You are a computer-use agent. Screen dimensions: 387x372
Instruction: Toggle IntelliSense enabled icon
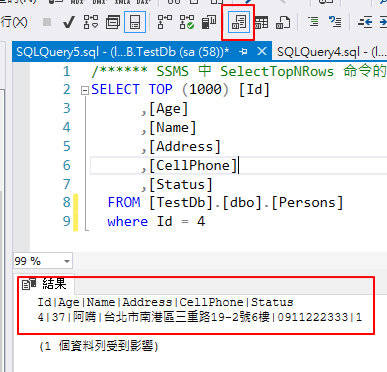coord(135,22)
